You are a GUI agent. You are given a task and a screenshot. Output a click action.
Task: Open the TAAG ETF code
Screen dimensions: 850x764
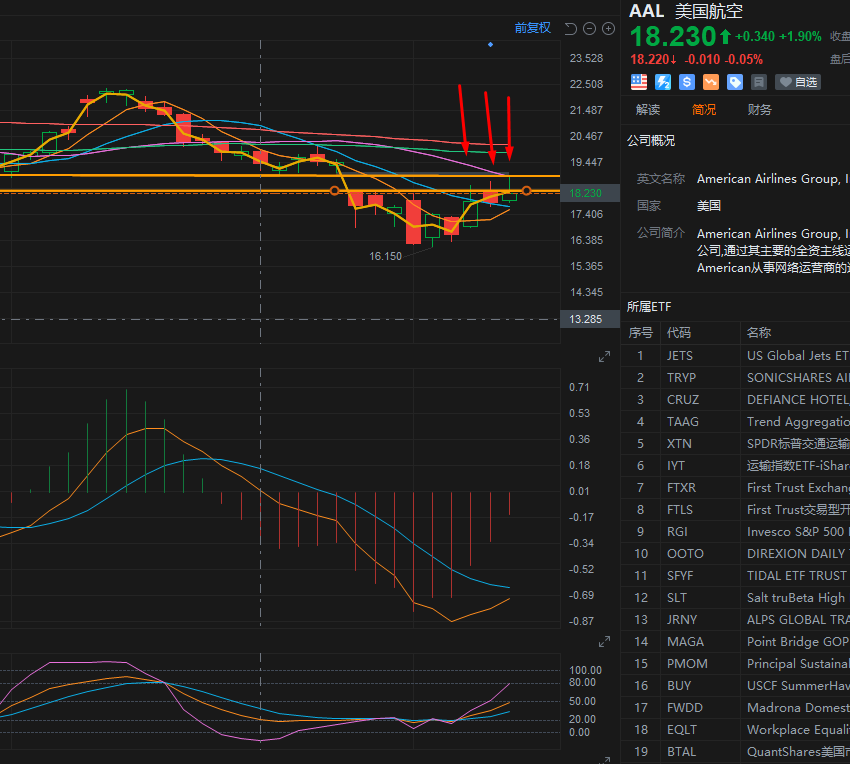[682, 422]
